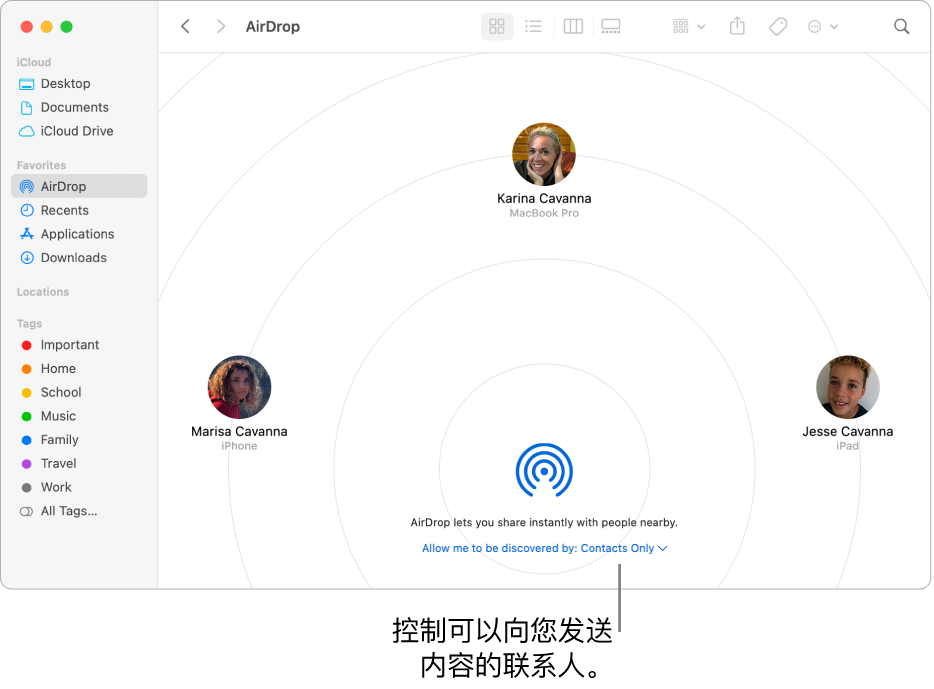Close the Finder window with red button
The width and height of the screenshot is (934, 689).
point(26,27)
